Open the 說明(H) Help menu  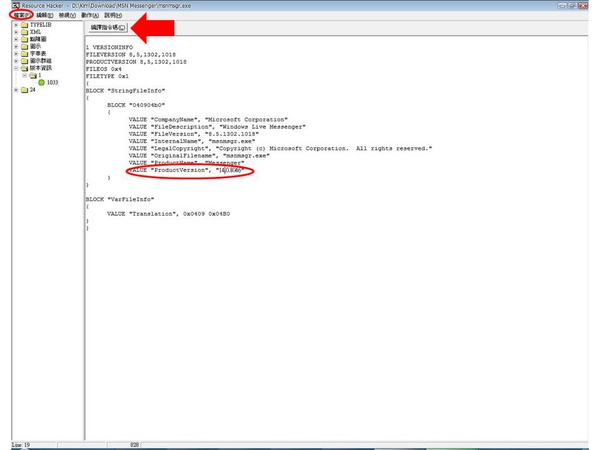113,15
